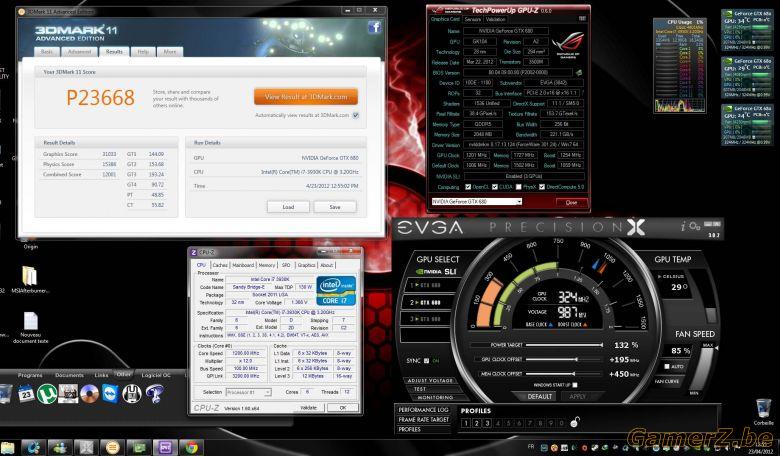Adjust the GPU Clock Offset slider
This screenshot has width=780, height=456.
coord(564,359)
